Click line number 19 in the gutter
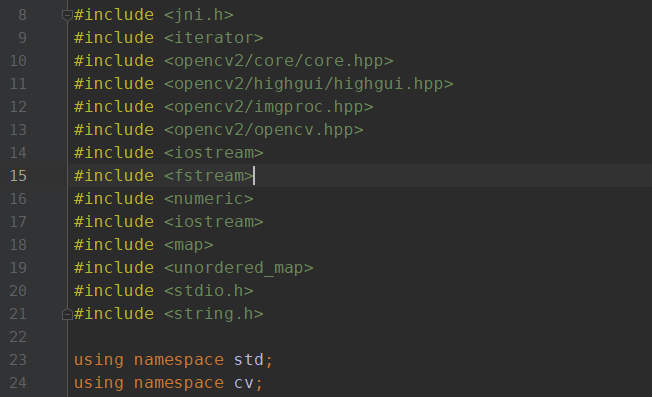Image resolution: width=652 pixels, height=397 pixels. tap(18, 268)
